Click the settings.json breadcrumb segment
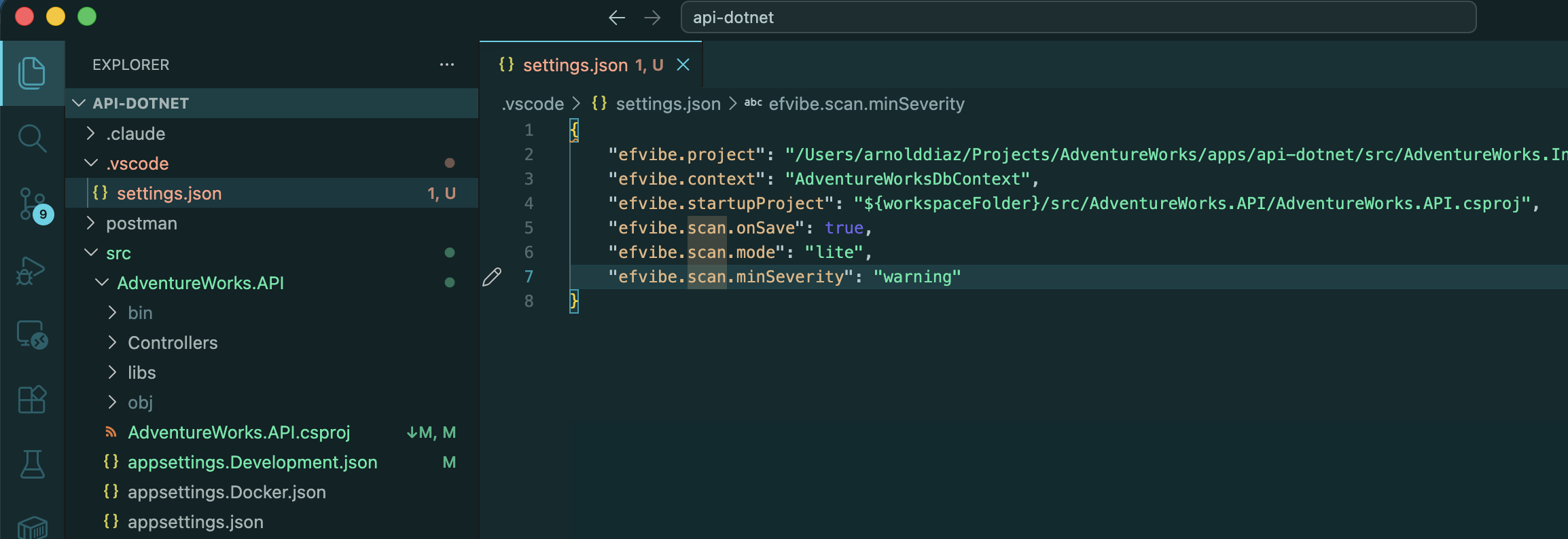Screen dimensions: 1568x539 pyautogui.click(x=668, y=104)
